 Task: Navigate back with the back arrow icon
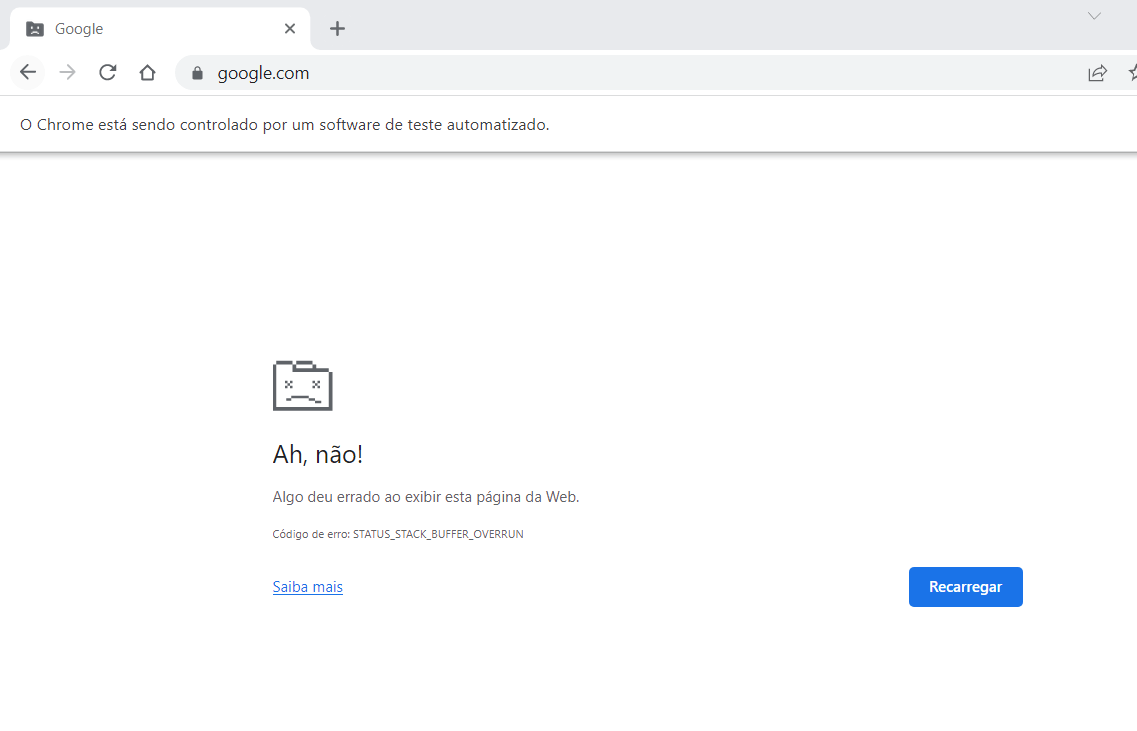(27, 72)
